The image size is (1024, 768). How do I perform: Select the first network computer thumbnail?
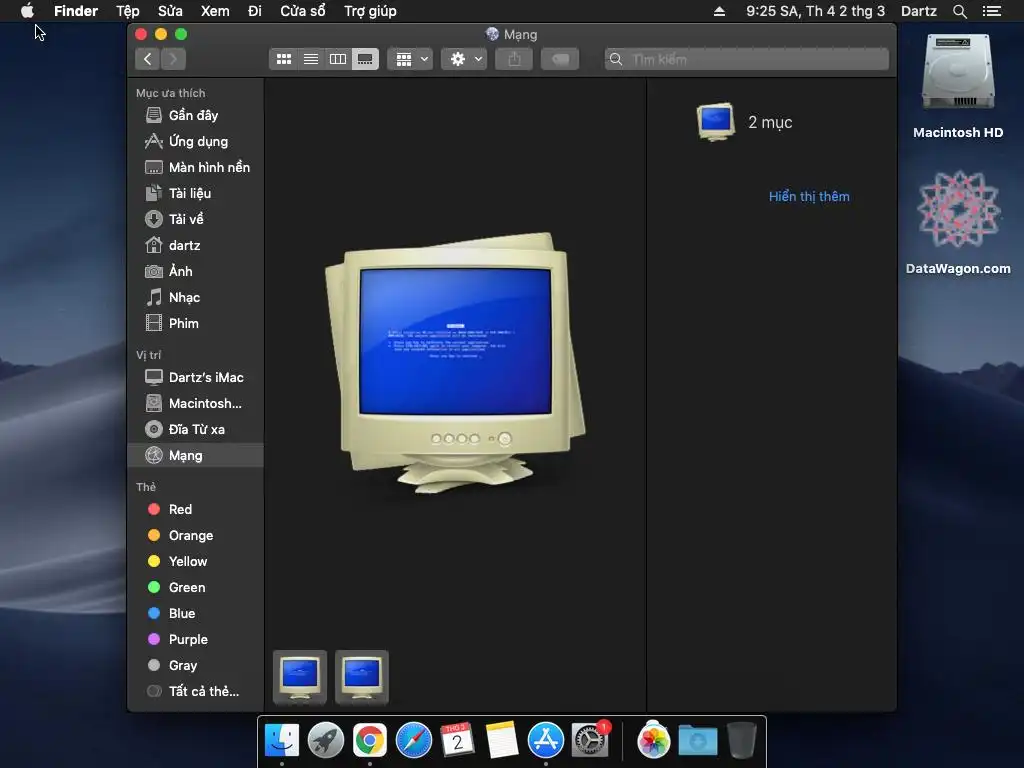pyautogui.click(x=300, y=678)
